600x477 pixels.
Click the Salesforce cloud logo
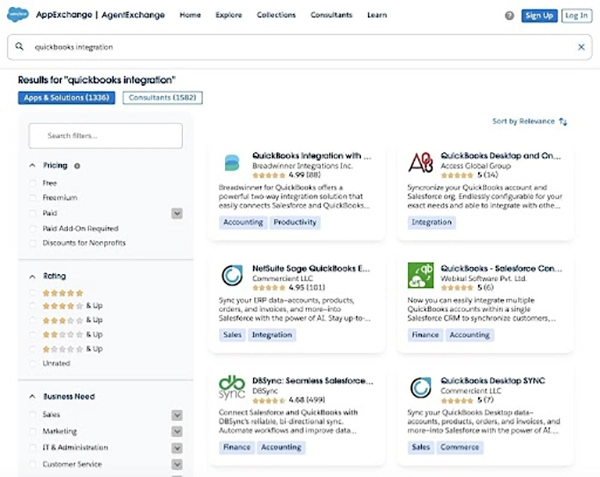click(x=18, y=15)
